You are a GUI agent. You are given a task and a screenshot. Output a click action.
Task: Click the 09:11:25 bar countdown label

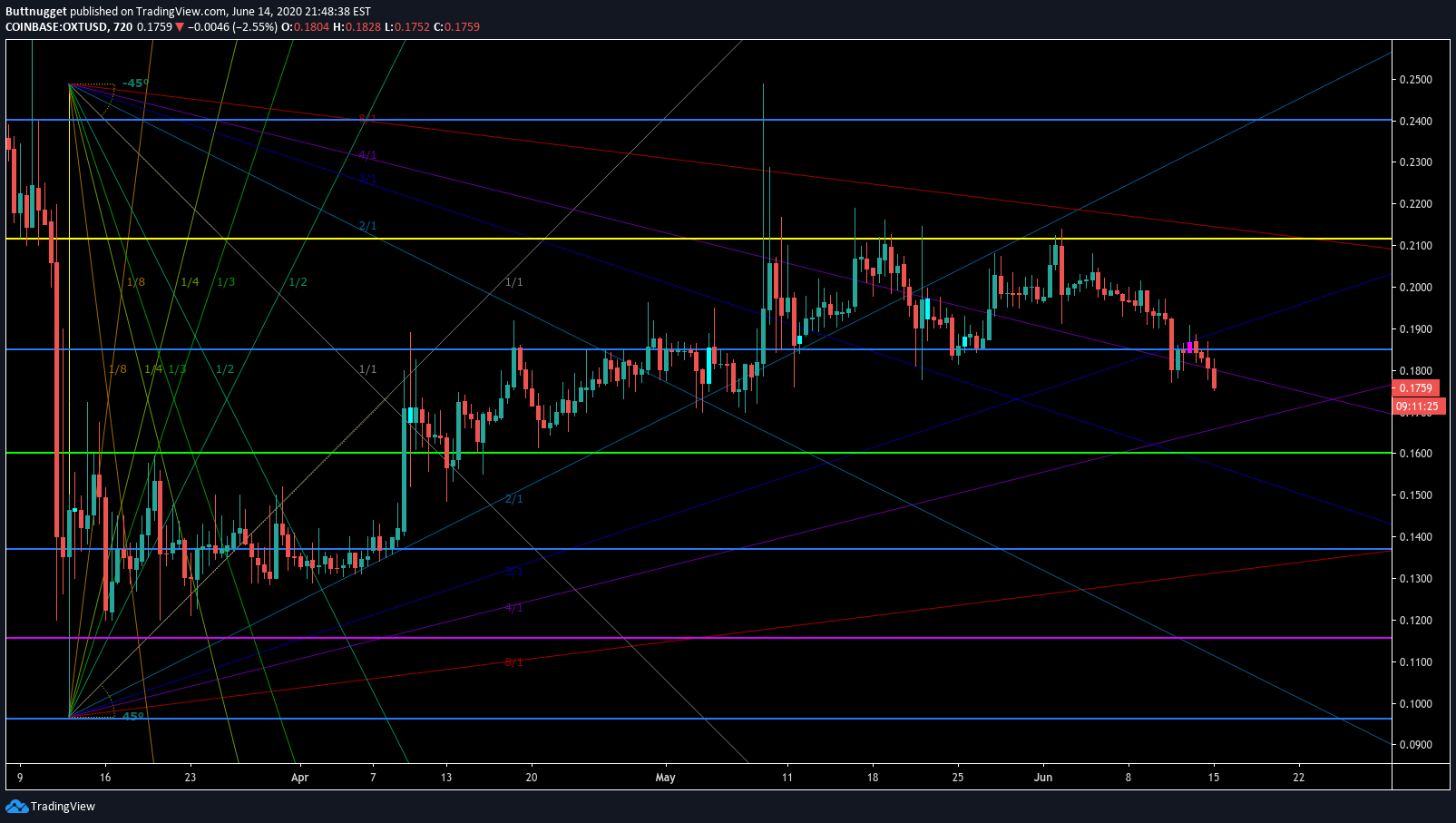1419,406
